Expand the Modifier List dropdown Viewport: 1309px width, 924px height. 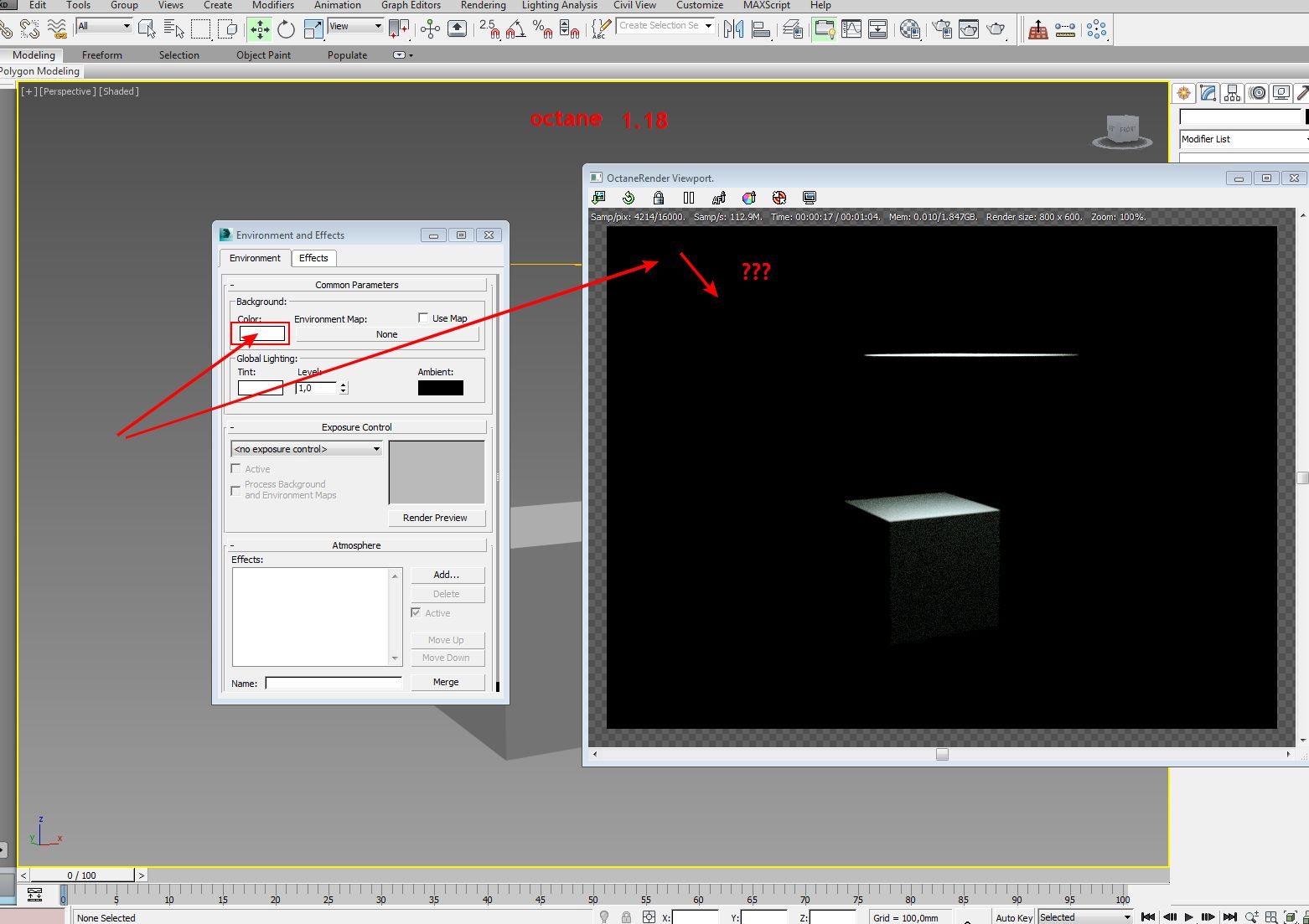tap(1244, 139)
